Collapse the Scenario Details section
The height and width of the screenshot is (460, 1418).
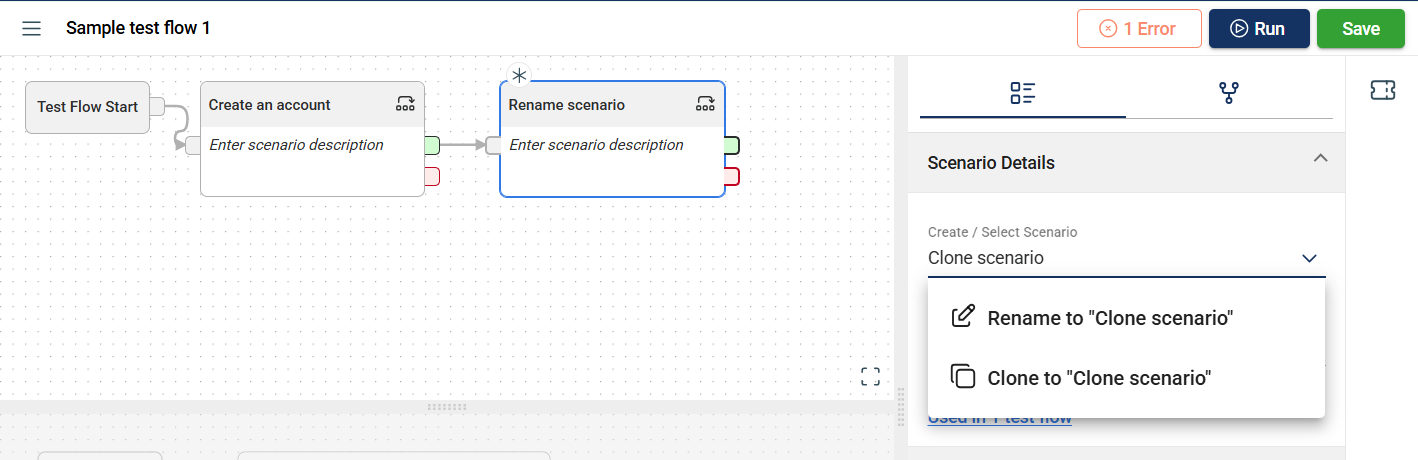1320,159
